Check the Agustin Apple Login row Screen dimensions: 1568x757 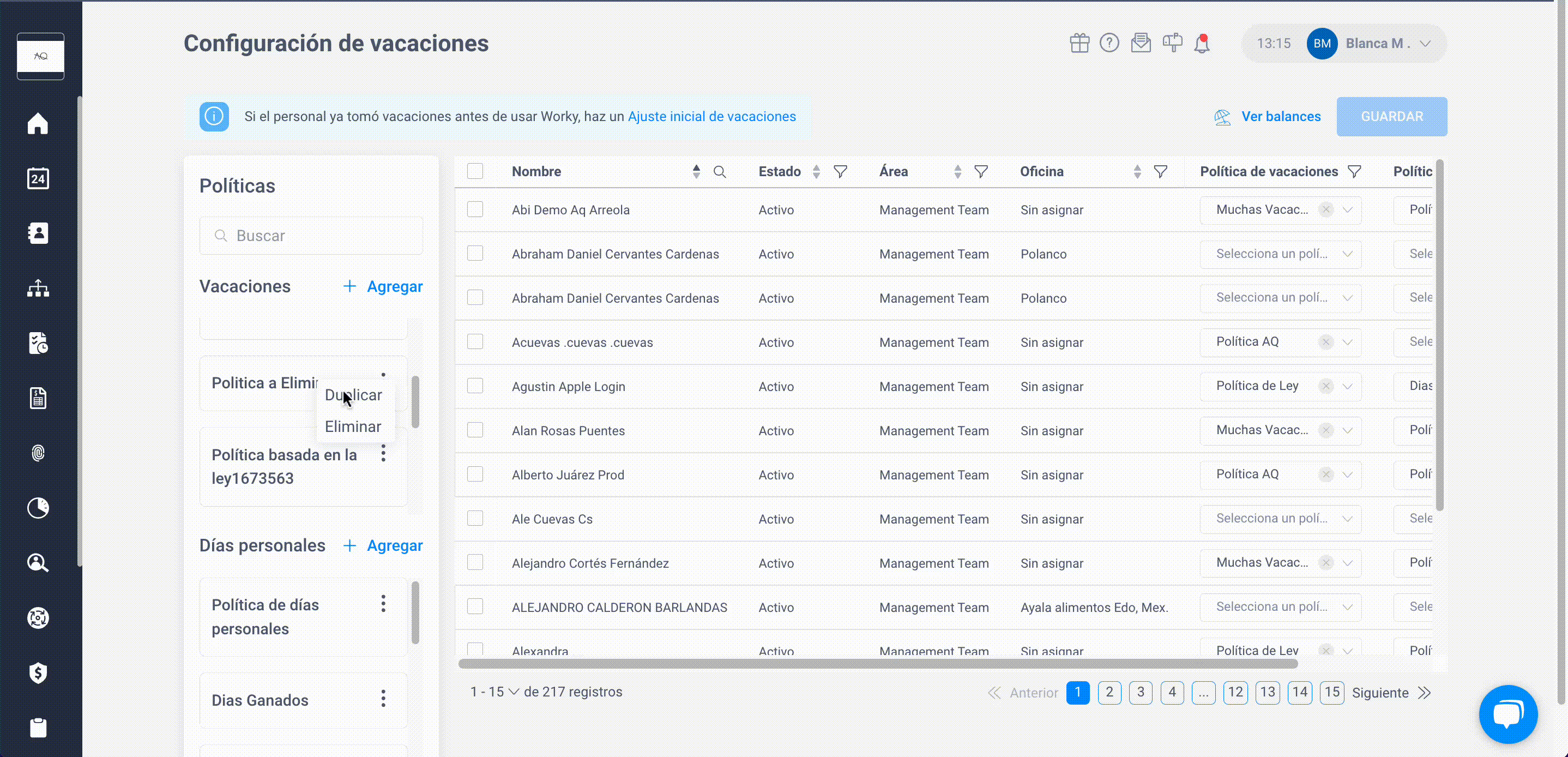click(x=475, y=386)
